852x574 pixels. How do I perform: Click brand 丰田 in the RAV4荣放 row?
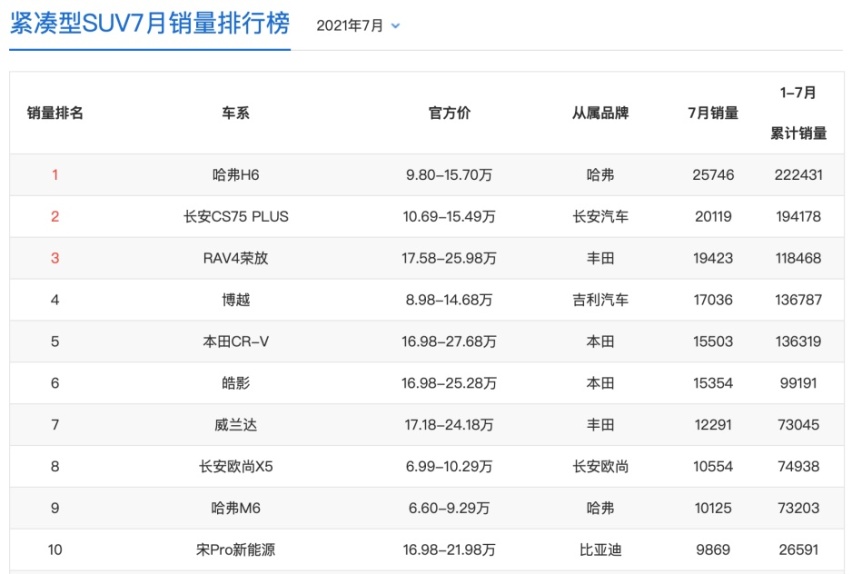[x=600, y=258]
